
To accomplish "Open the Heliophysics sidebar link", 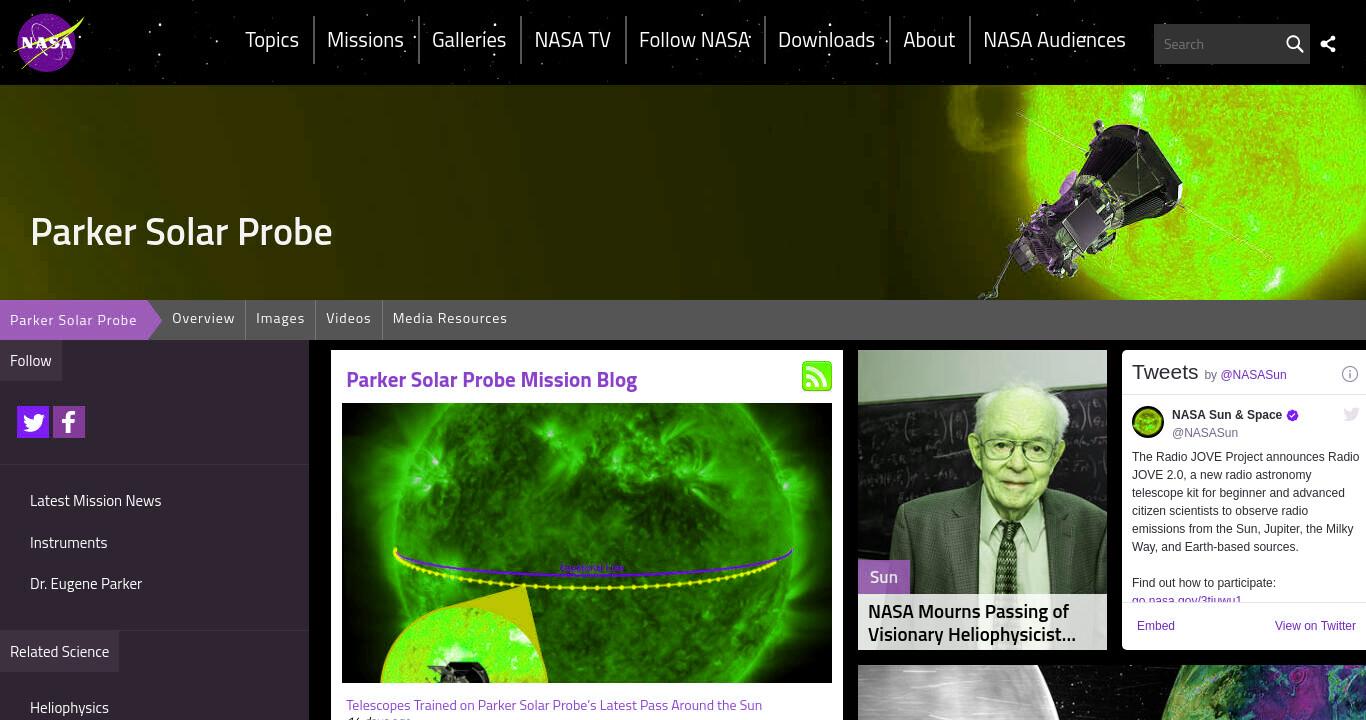I will 69,708.
